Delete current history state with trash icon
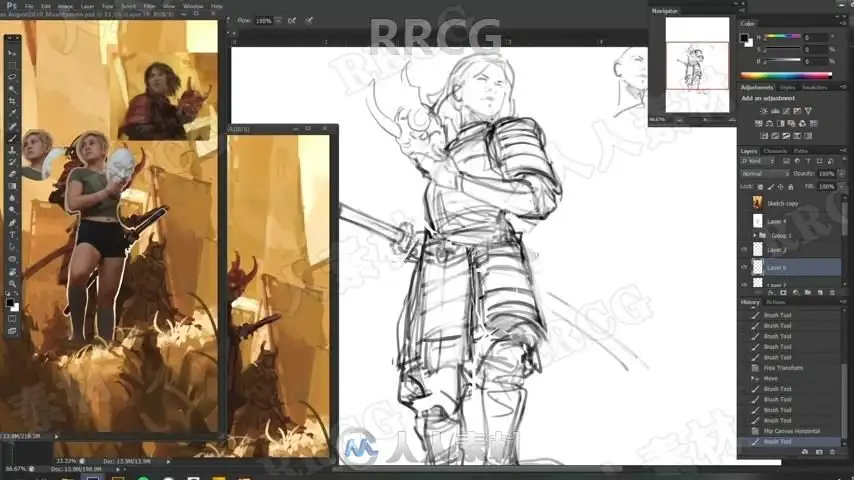The width and height of the screenshot is (854, 480). [x=832, y=452]
